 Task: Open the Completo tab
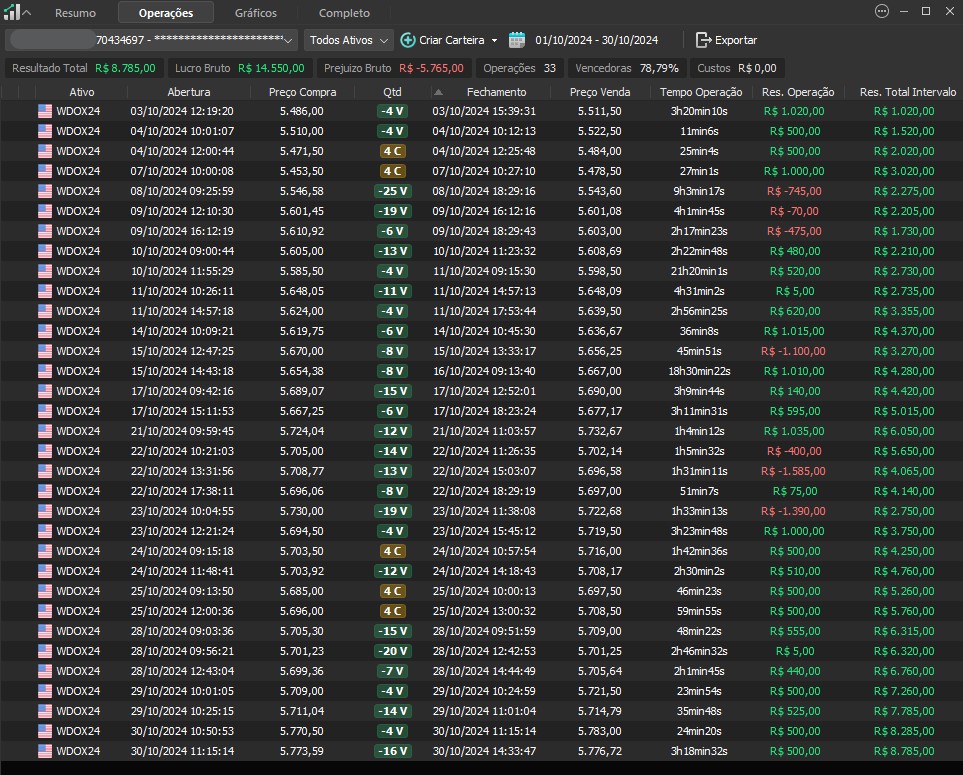coord(344,13)
